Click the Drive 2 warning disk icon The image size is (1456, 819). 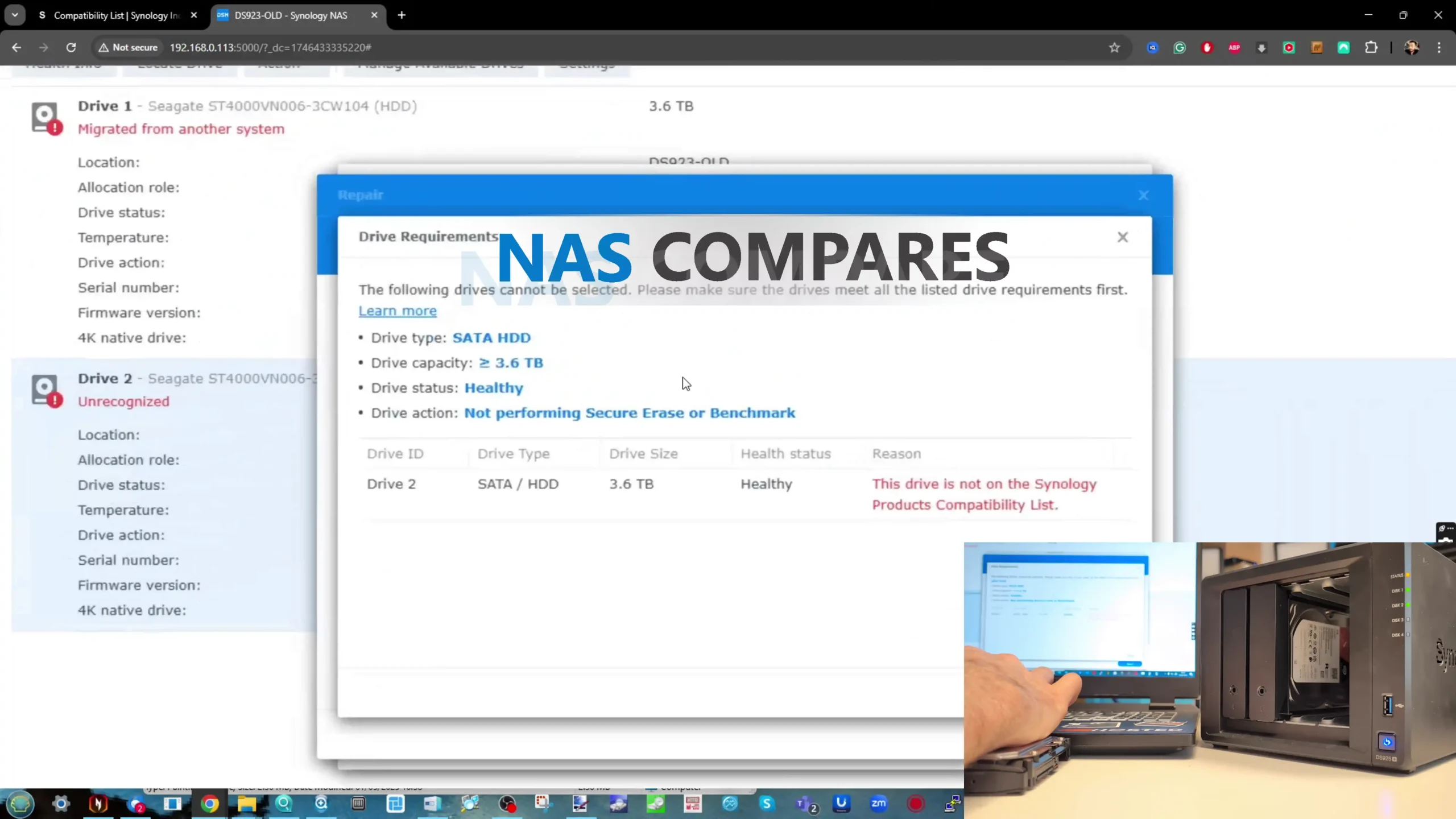(47, 391)
